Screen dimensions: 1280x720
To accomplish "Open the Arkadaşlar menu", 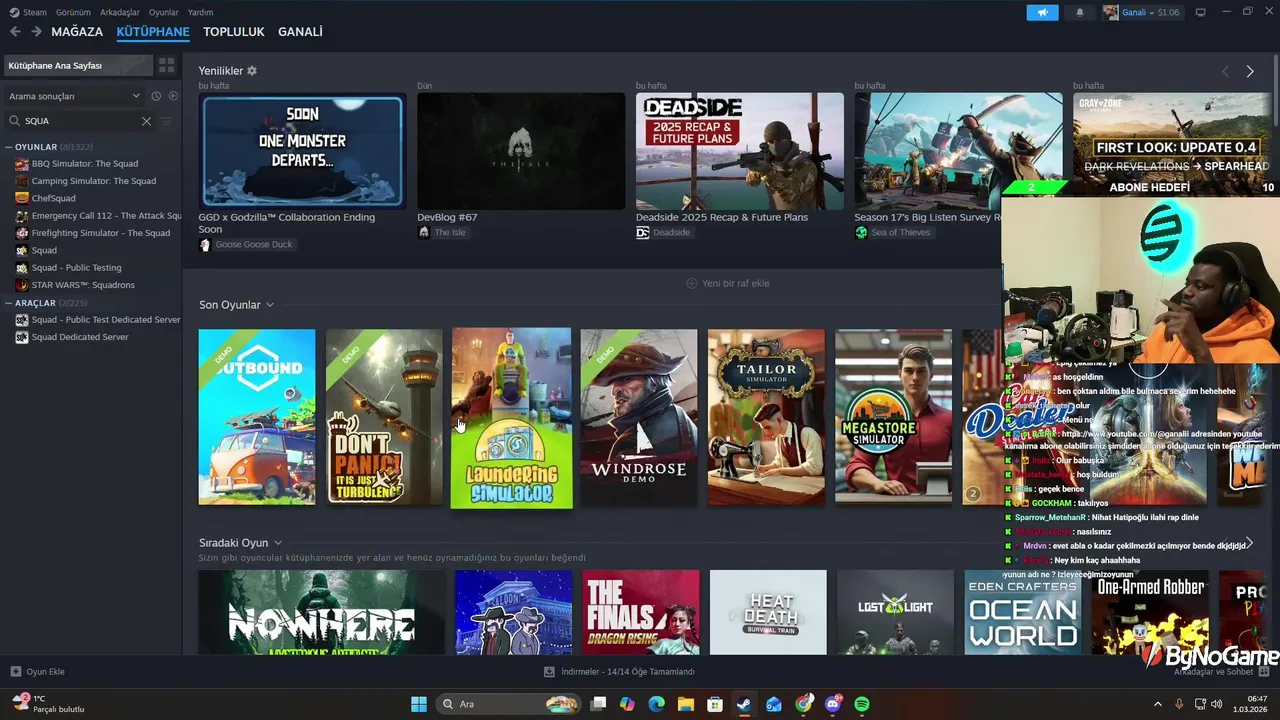I will (x=120, y=12).
